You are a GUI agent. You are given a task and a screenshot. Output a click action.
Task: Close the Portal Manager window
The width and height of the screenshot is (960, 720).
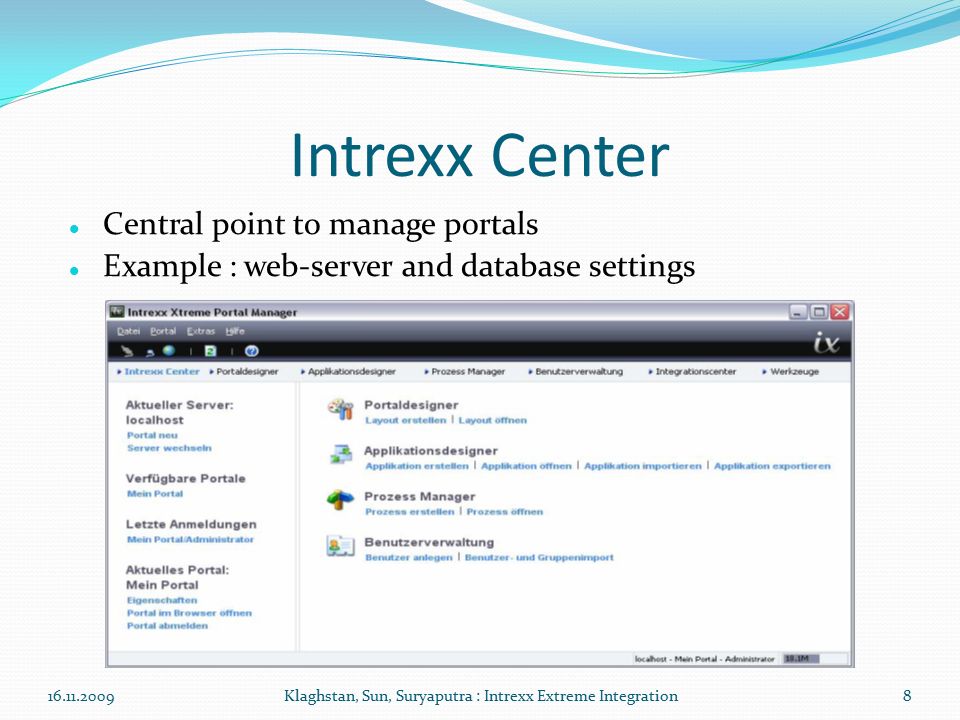click(x=840, y=312)
